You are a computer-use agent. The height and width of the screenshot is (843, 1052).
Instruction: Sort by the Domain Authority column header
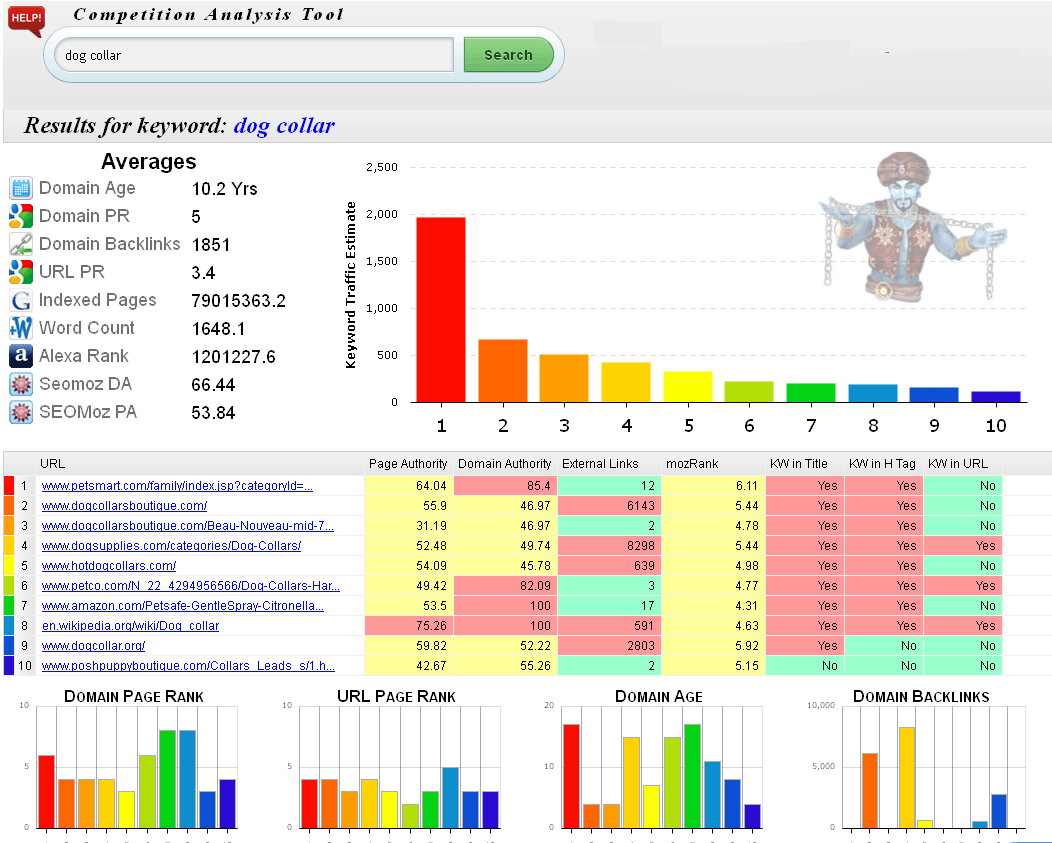[x=505, y=464]
